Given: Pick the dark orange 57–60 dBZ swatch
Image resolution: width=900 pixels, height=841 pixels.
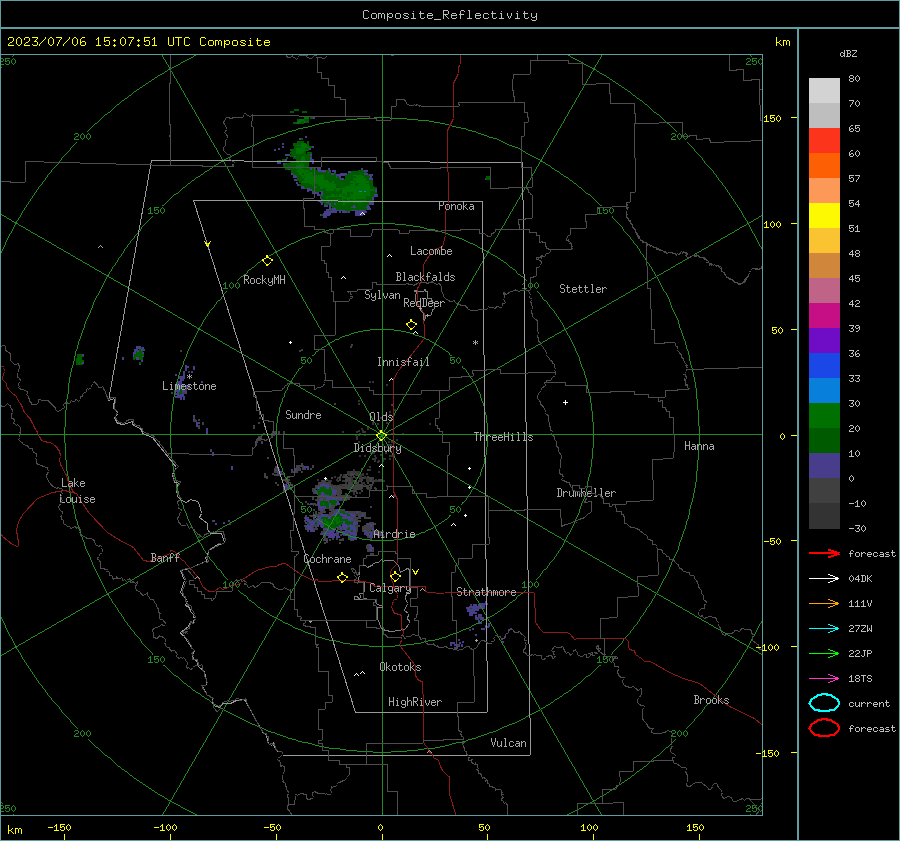Looking at the screenshot, I should (x=824, y=166).
